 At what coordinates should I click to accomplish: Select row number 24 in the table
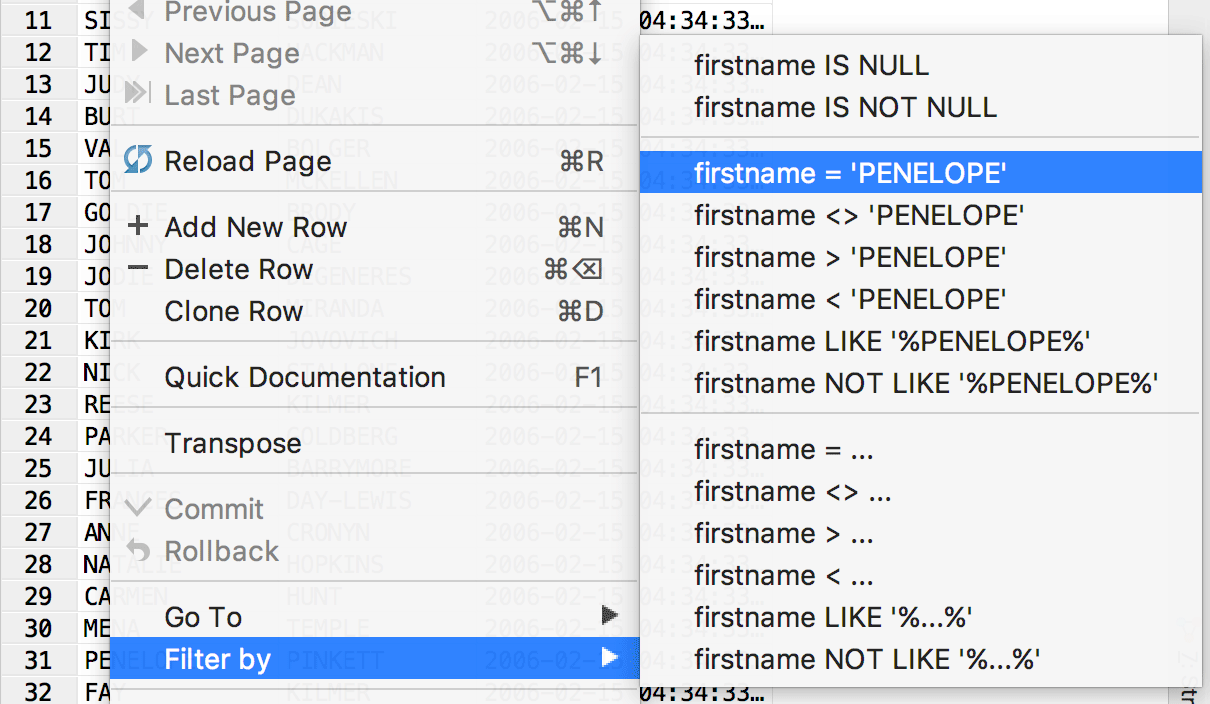coord(38,436)
